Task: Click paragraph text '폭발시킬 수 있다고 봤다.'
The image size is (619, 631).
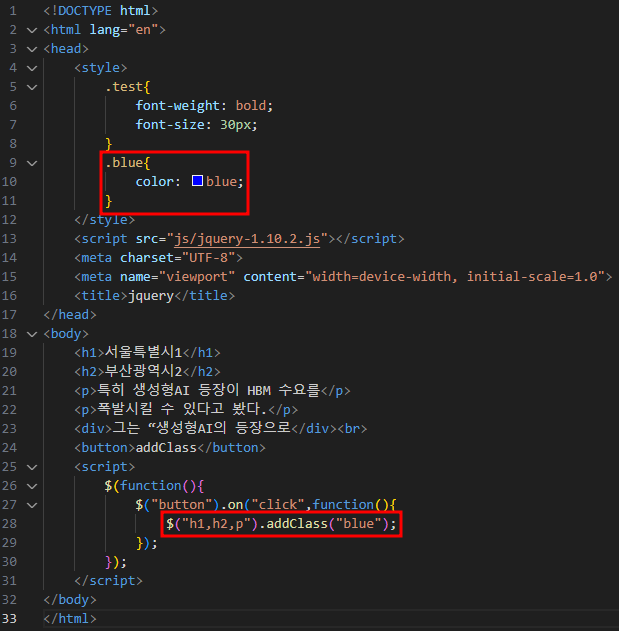Action: (x=182, y=409)
